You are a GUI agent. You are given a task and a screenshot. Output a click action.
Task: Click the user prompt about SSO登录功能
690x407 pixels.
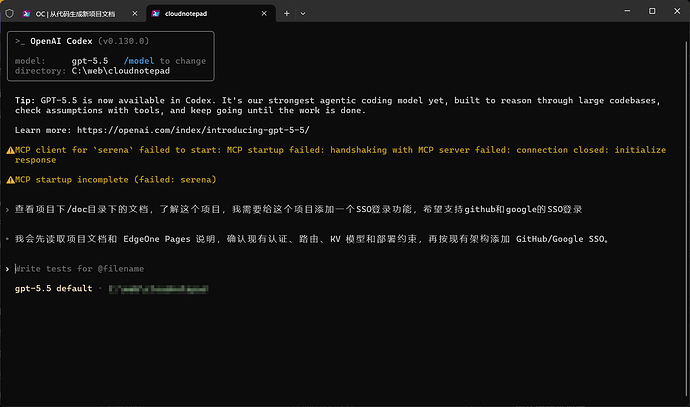point(298,209)
